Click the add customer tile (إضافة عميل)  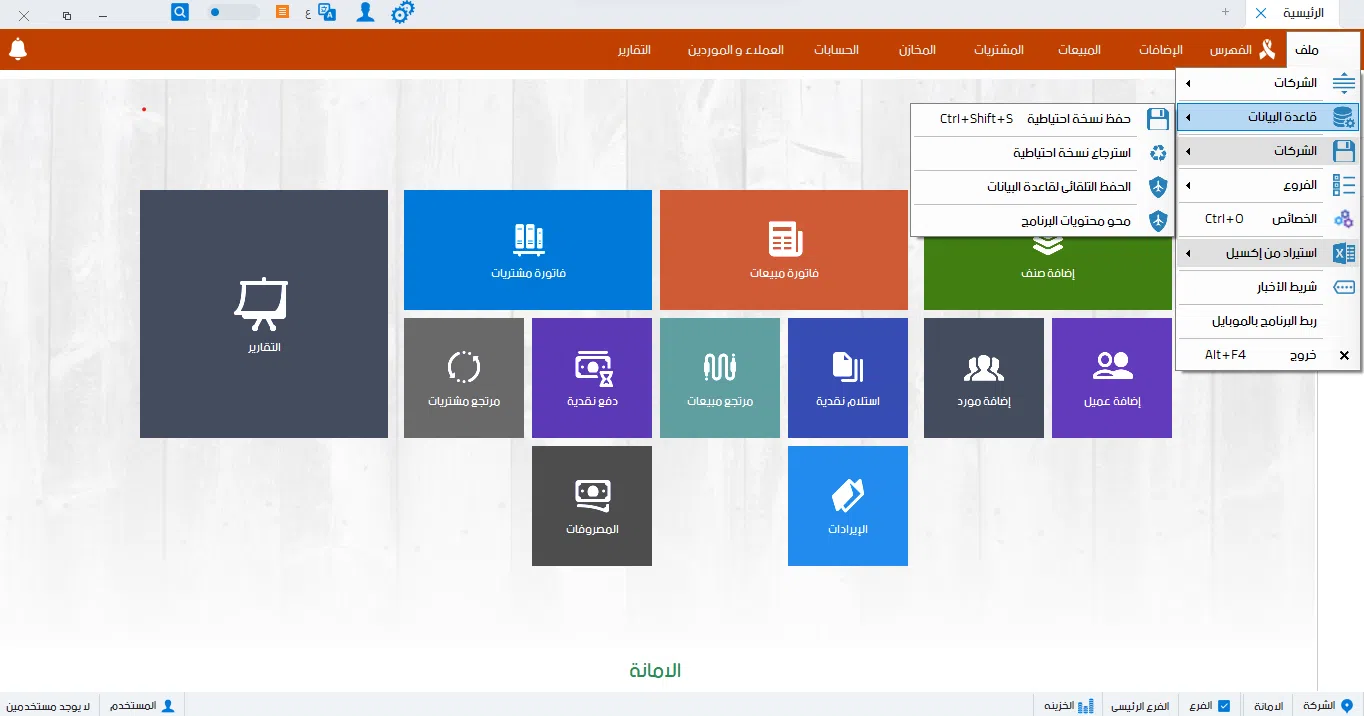(x=1111, y=378)
